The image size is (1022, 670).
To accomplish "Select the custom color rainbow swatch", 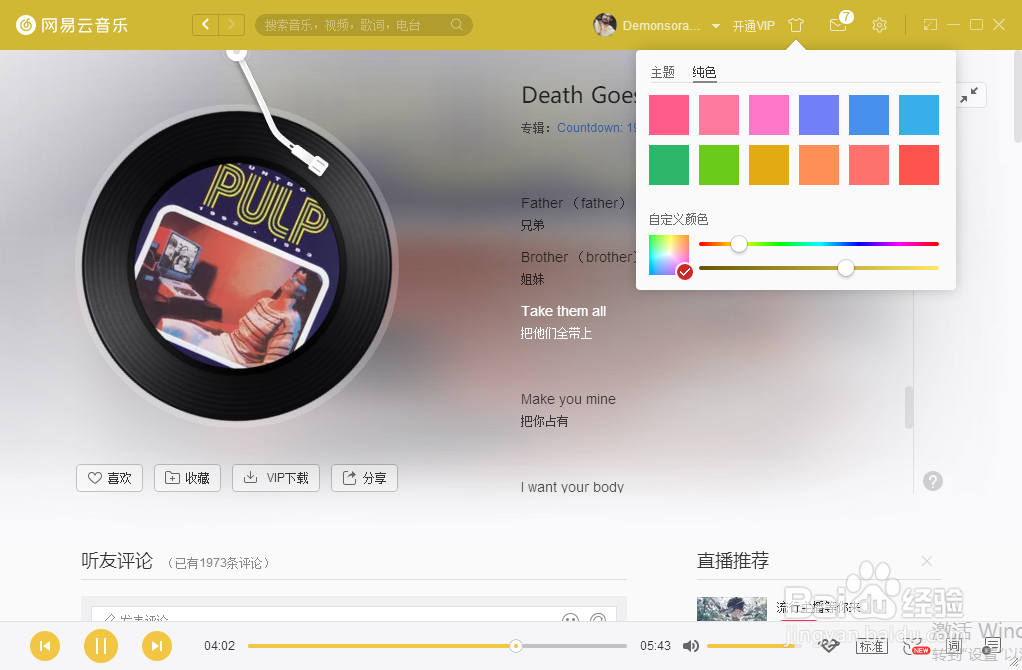I will (x=669, y=255).
